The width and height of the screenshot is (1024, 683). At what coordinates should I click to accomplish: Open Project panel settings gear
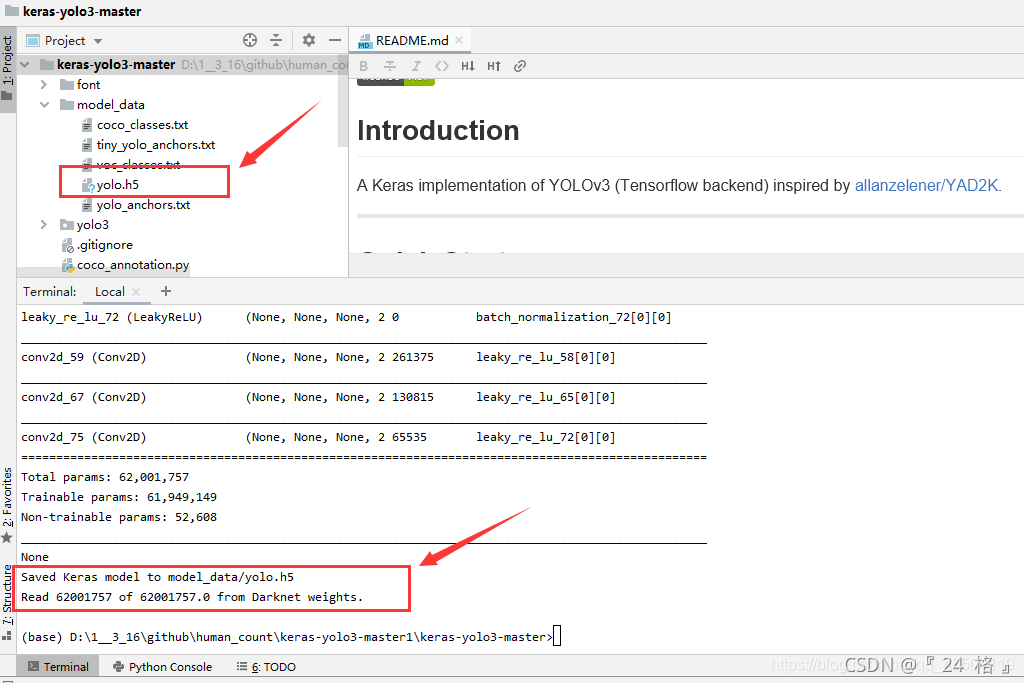[x=309, y=40]
